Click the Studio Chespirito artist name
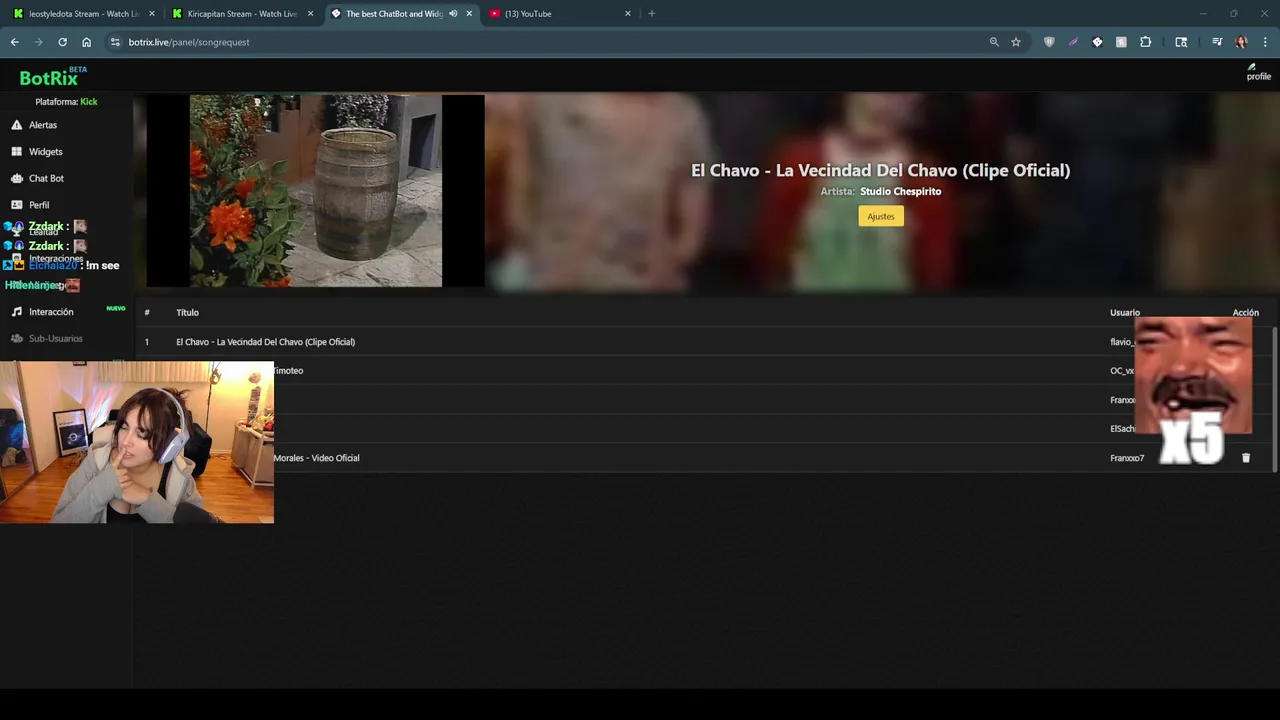 900,191
